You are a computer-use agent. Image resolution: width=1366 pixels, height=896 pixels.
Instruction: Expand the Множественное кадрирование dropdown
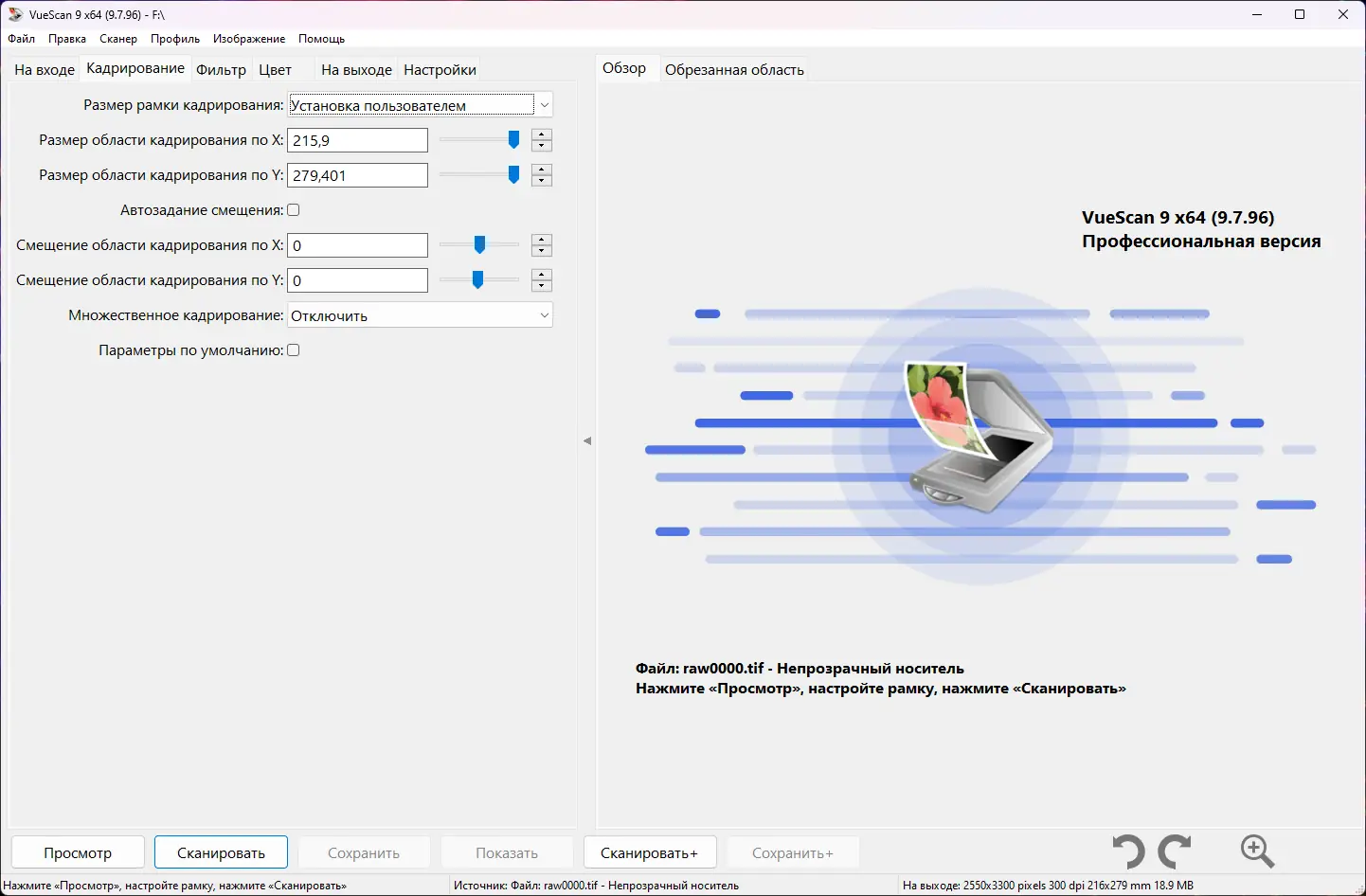click(420, 315)
